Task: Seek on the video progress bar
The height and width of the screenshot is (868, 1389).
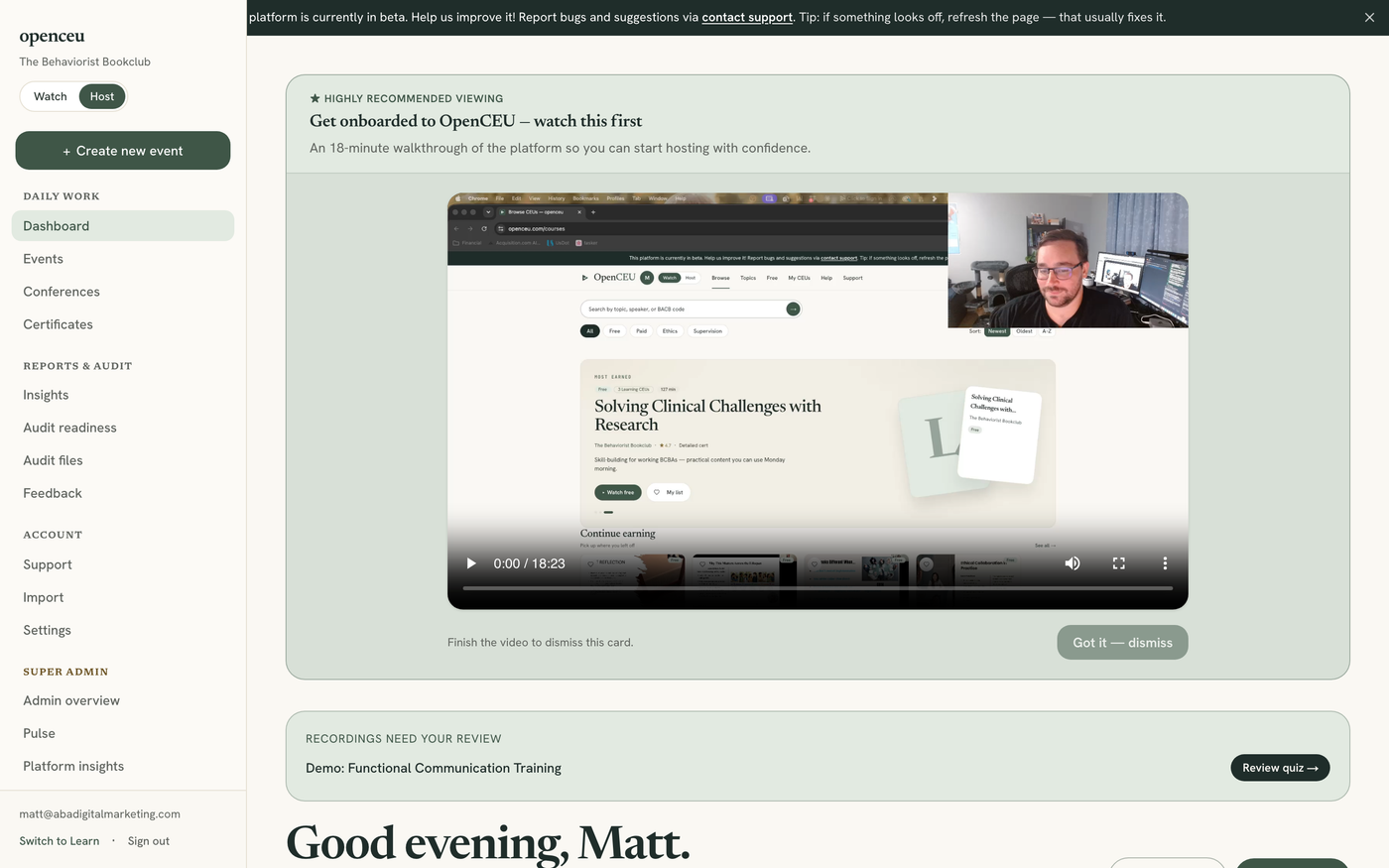Action: 818,588
